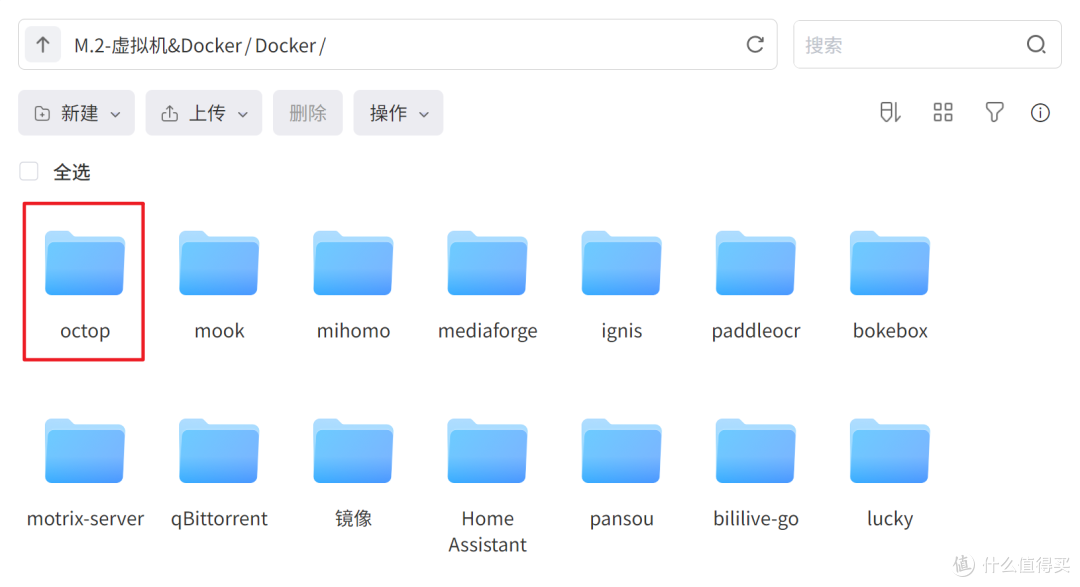Click the folder name text "lucky"
1080x587 pixels.
[890, 519]
